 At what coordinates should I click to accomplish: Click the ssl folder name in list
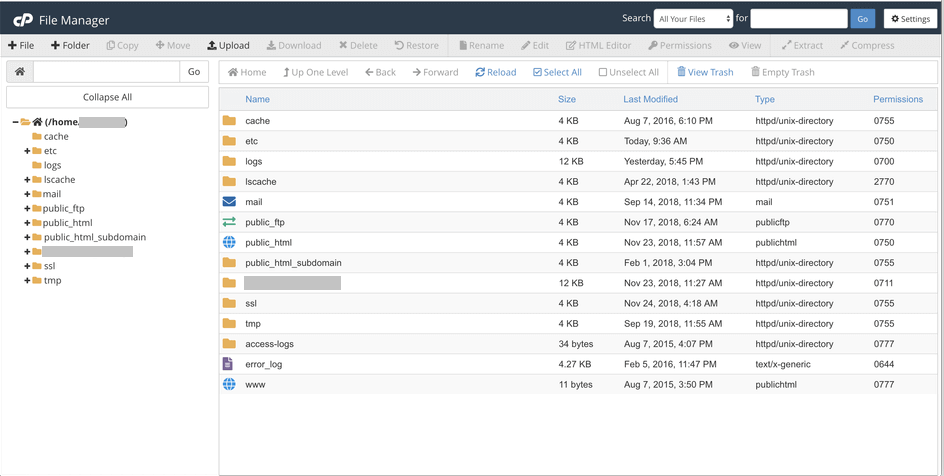tap(251, 303)
